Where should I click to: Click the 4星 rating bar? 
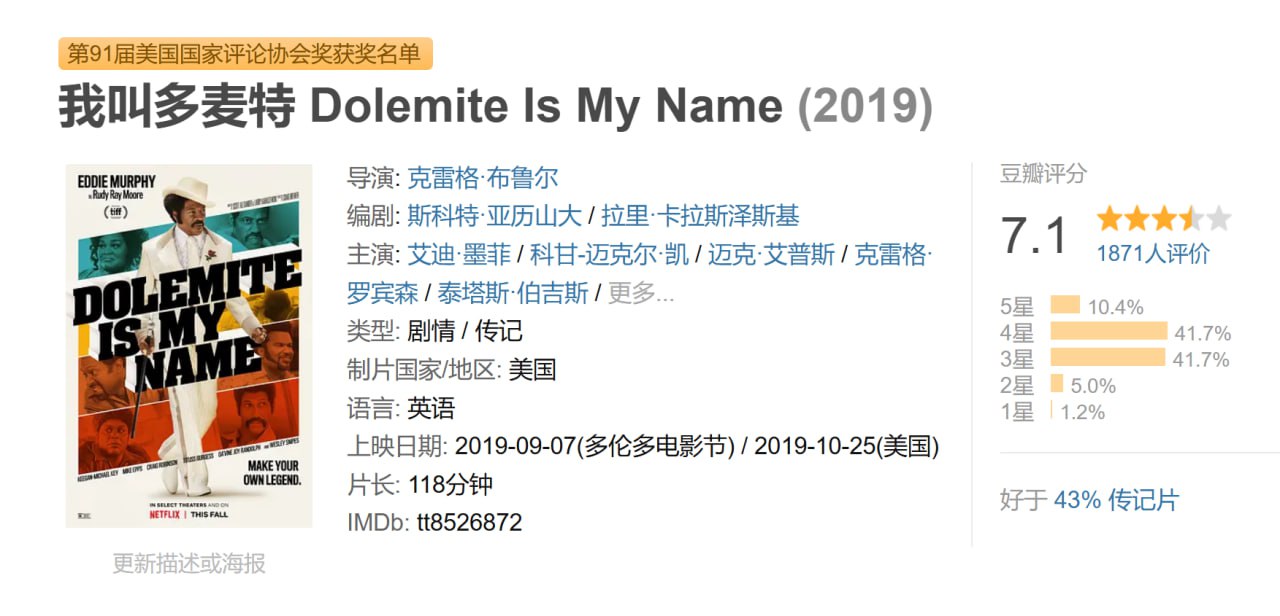(x=1108, y=332)
